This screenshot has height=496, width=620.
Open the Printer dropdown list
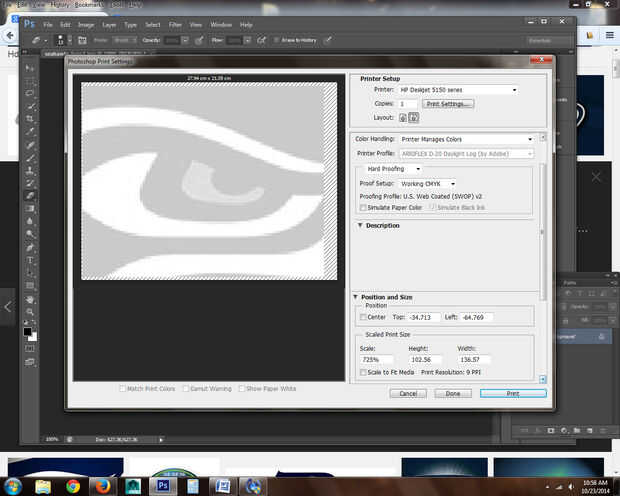tap(459, 90)
